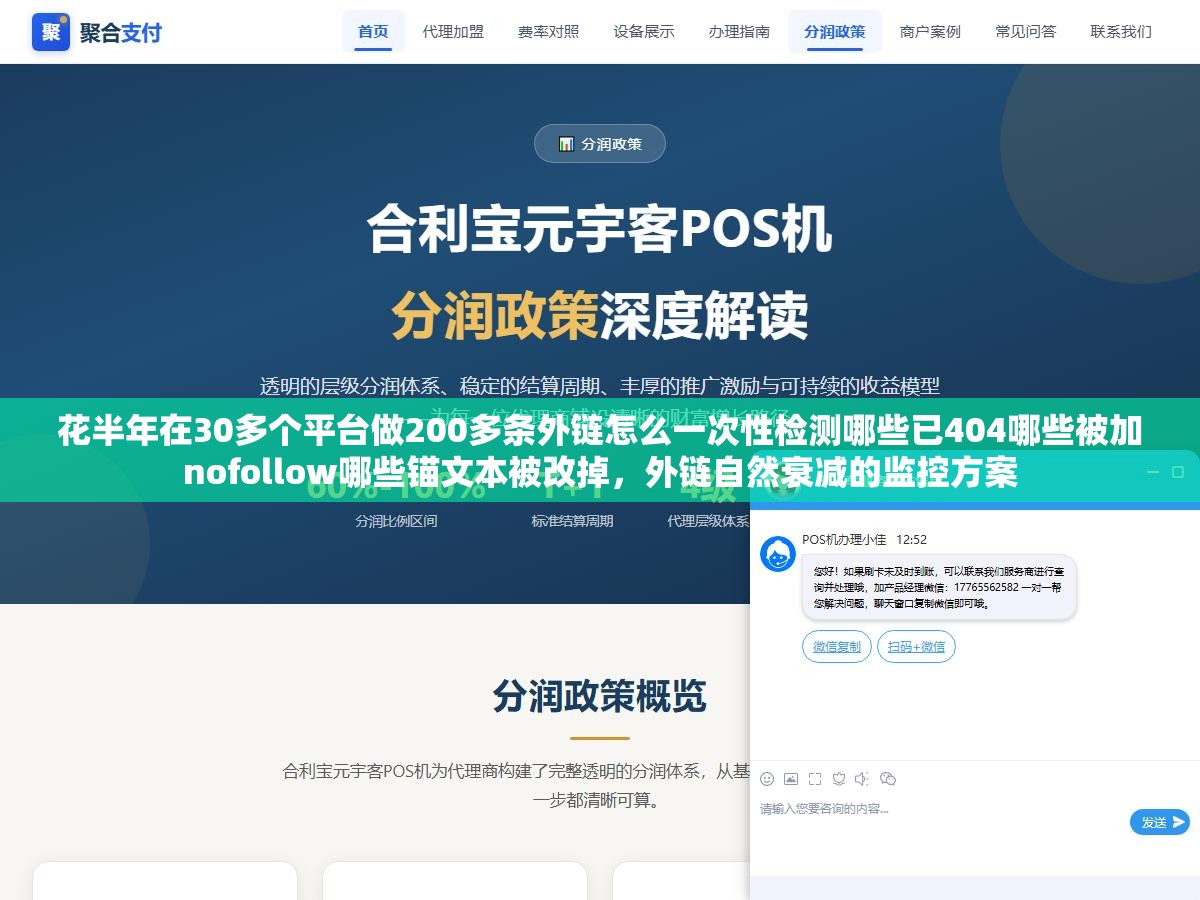Open the emoji picker in chat

pos(767,778)
